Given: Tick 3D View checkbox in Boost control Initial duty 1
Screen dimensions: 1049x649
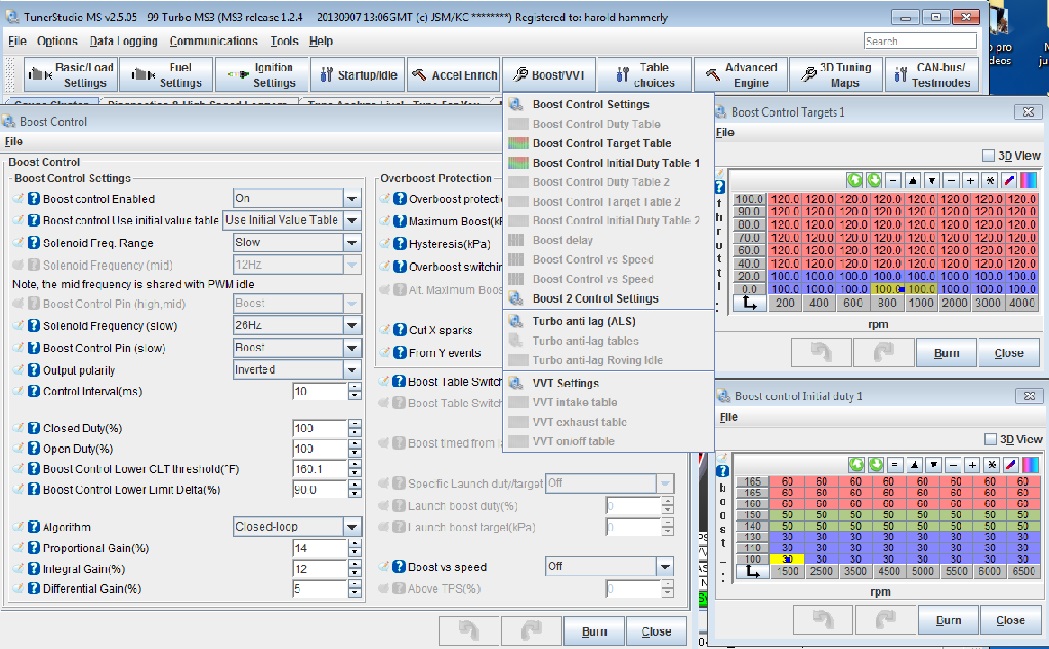Looking at the screenshot, I should coord(989,439).
